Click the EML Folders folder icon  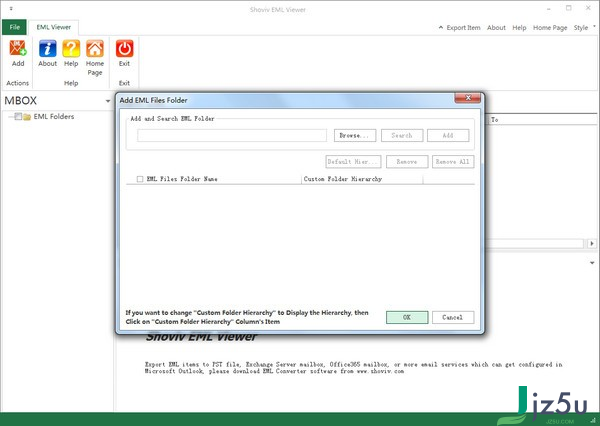(27, 117)
